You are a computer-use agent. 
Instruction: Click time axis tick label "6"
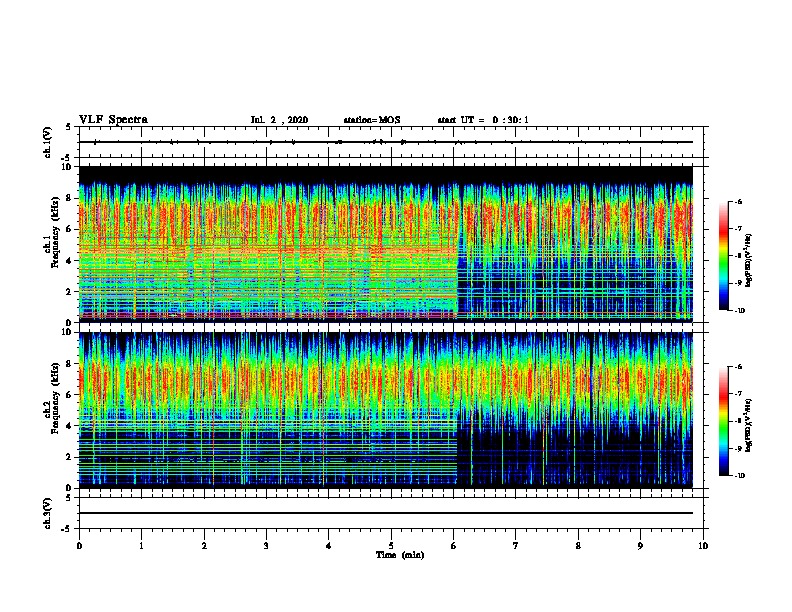pyautogui.click(x=453, y=546)
